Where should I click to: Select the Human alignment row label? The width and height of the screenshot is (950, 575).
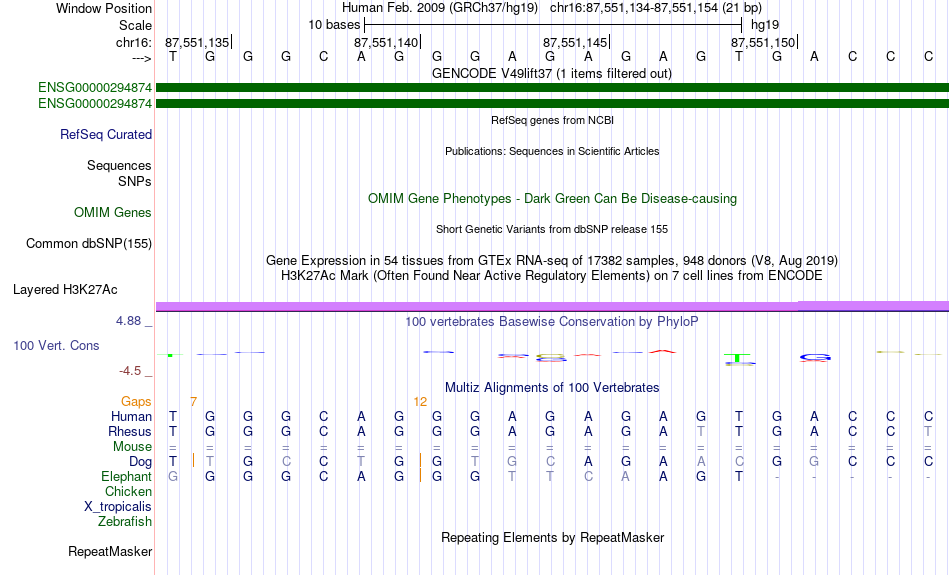(x=131, y=417)
